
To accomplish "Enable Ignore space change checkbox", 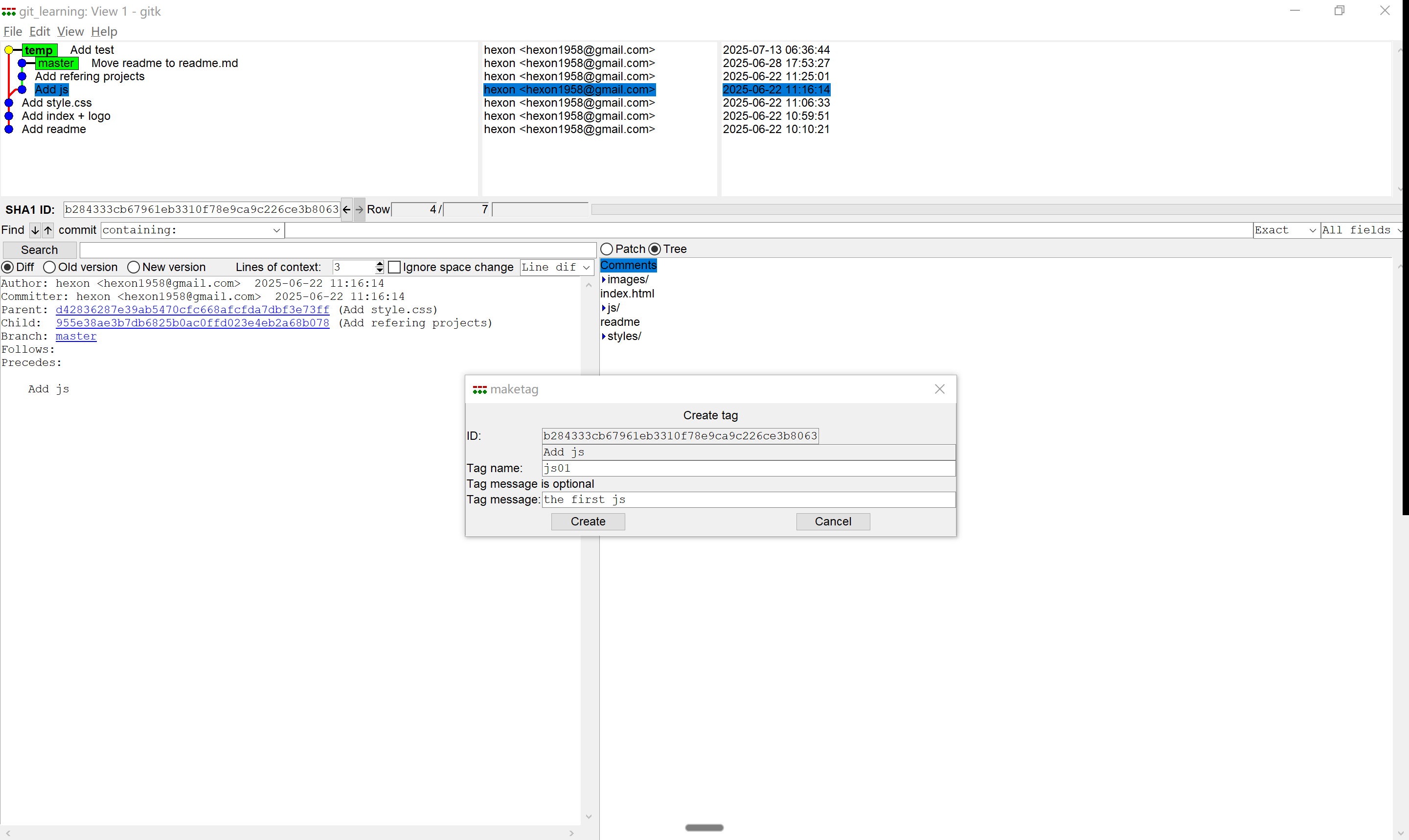I will click(394, 267).
